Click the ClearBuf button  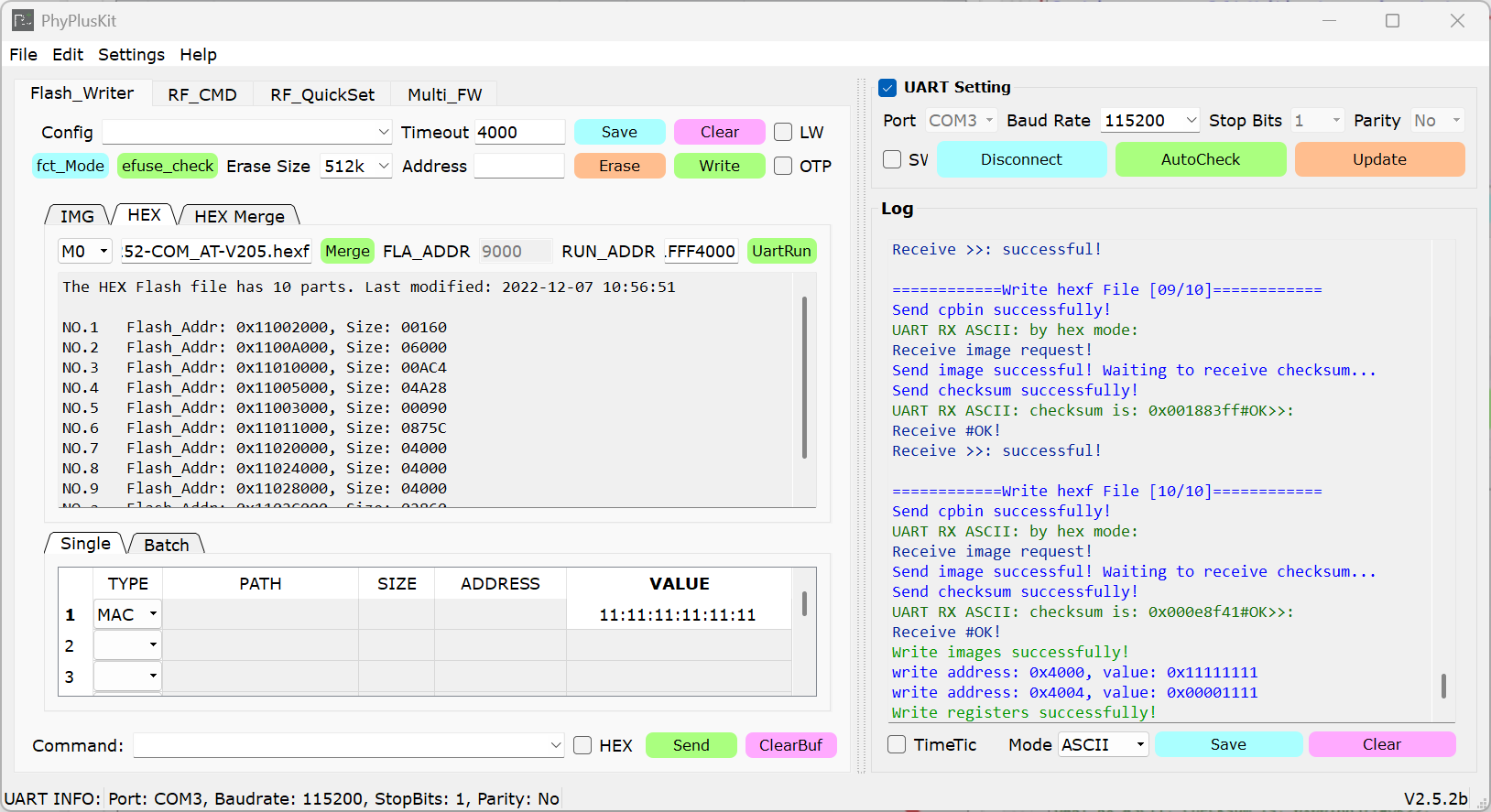click(x=791, y=745)
